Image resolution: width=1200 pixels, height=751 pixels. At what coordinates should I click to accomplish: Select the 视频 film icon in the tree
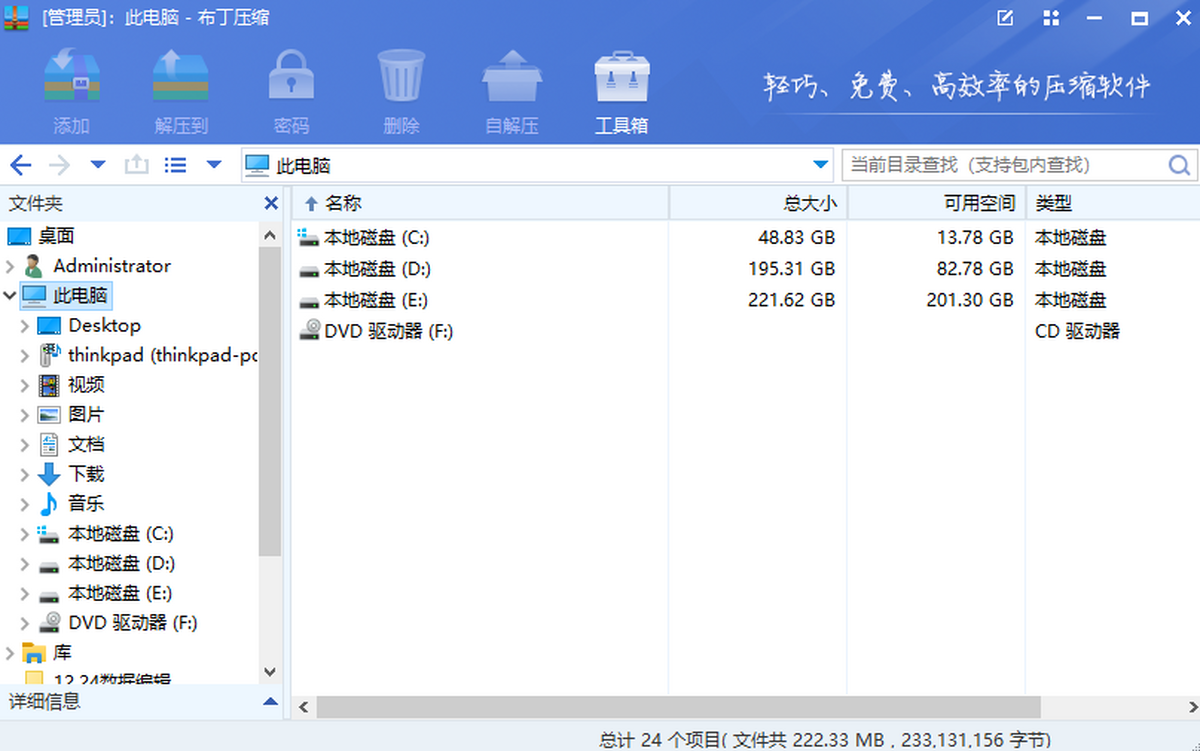point(49,385)
